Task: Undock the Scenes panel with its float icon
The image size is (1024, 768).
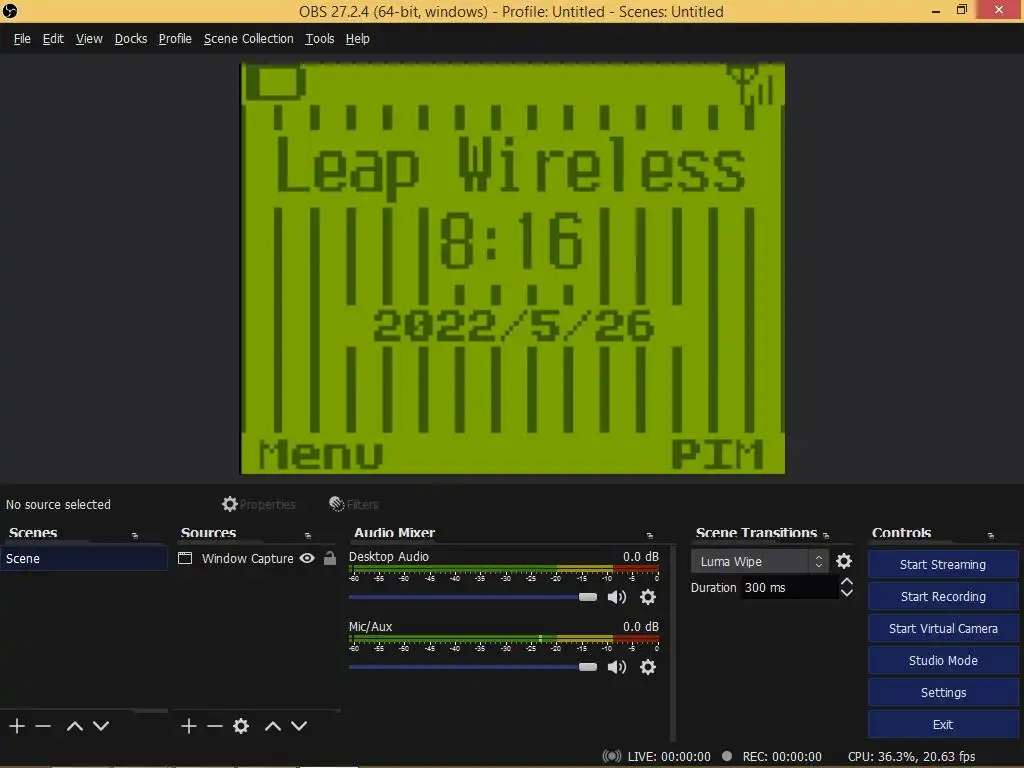Action: tap(135, 536)
